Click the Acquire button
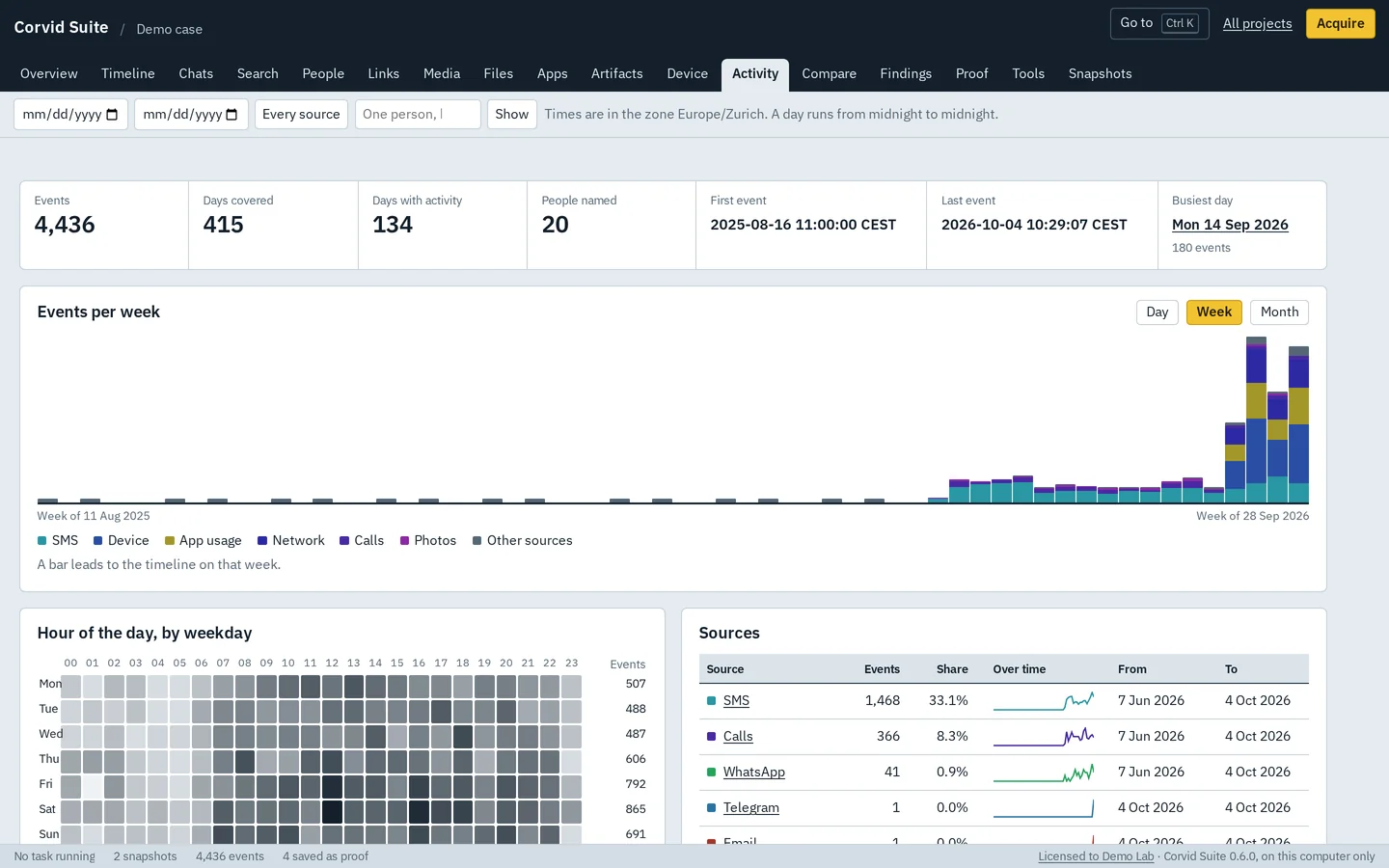Image resolution: width=1389 pixels, height=868 pixels. [x=1341, y=23]
